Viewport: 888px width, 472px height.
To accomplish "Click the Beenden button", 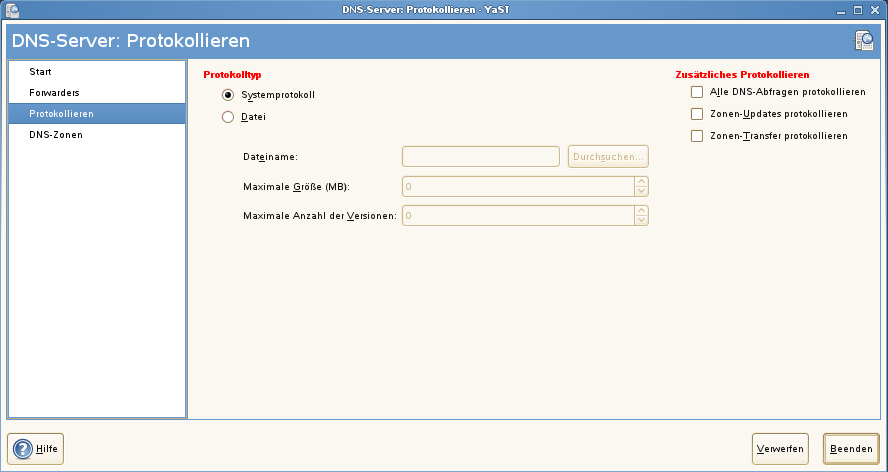I will 851,449.
